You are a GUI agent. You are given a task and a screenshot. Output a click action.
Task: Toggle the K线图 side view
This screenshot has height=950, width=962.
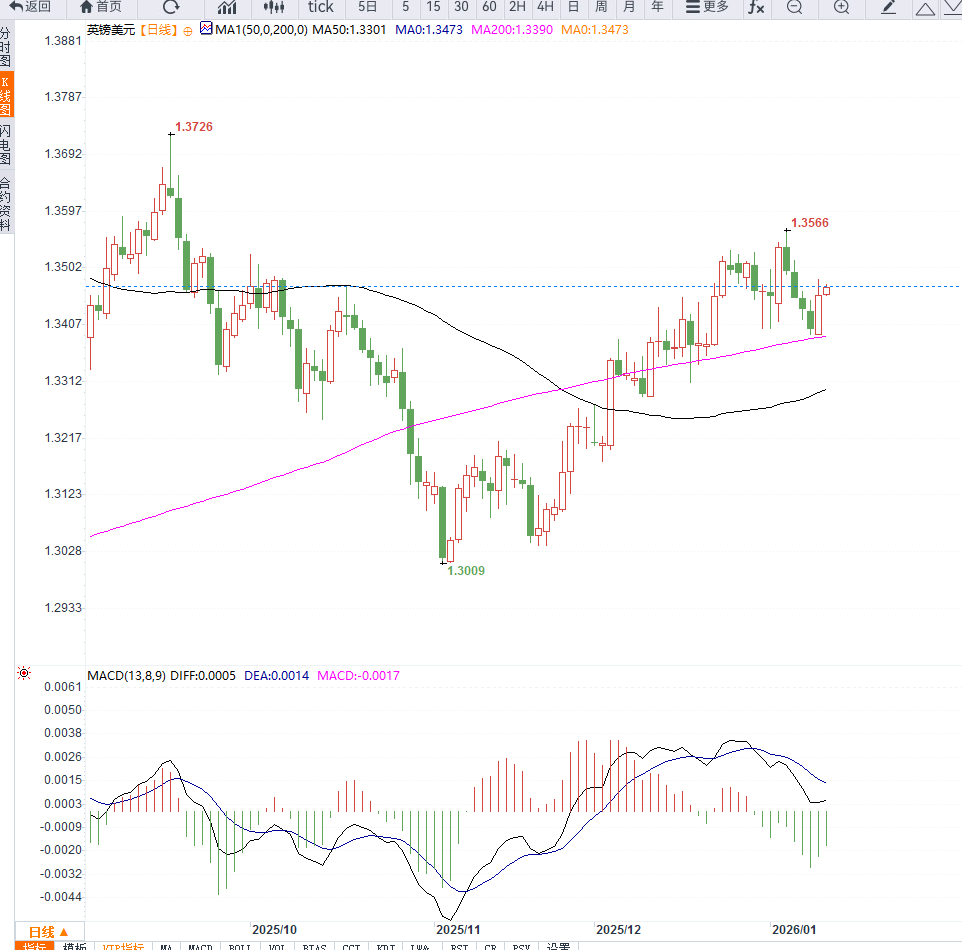6,96
